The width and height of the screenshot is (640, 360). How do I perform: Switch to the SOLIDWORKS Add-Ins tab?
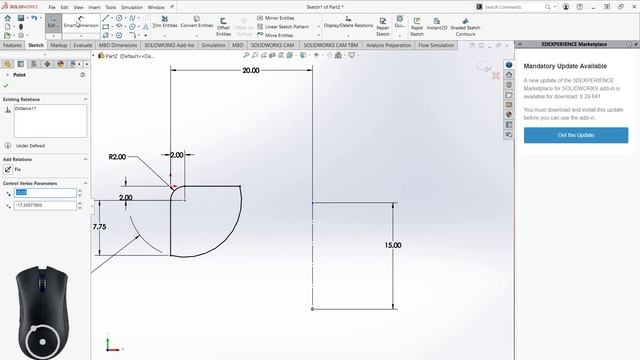(x=169, y=45)
